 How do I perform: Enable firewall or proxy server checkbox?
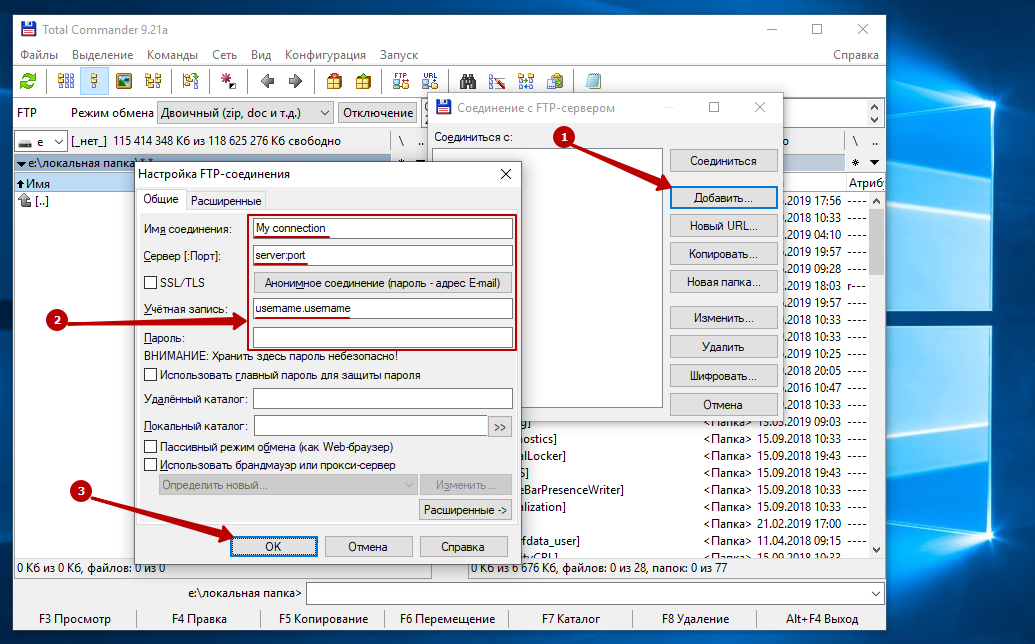click(150, 465)
